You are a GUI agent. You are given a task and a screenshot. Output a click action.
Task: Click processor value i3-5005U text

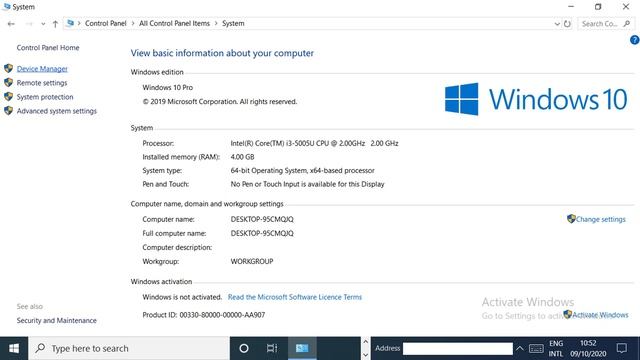314,143
